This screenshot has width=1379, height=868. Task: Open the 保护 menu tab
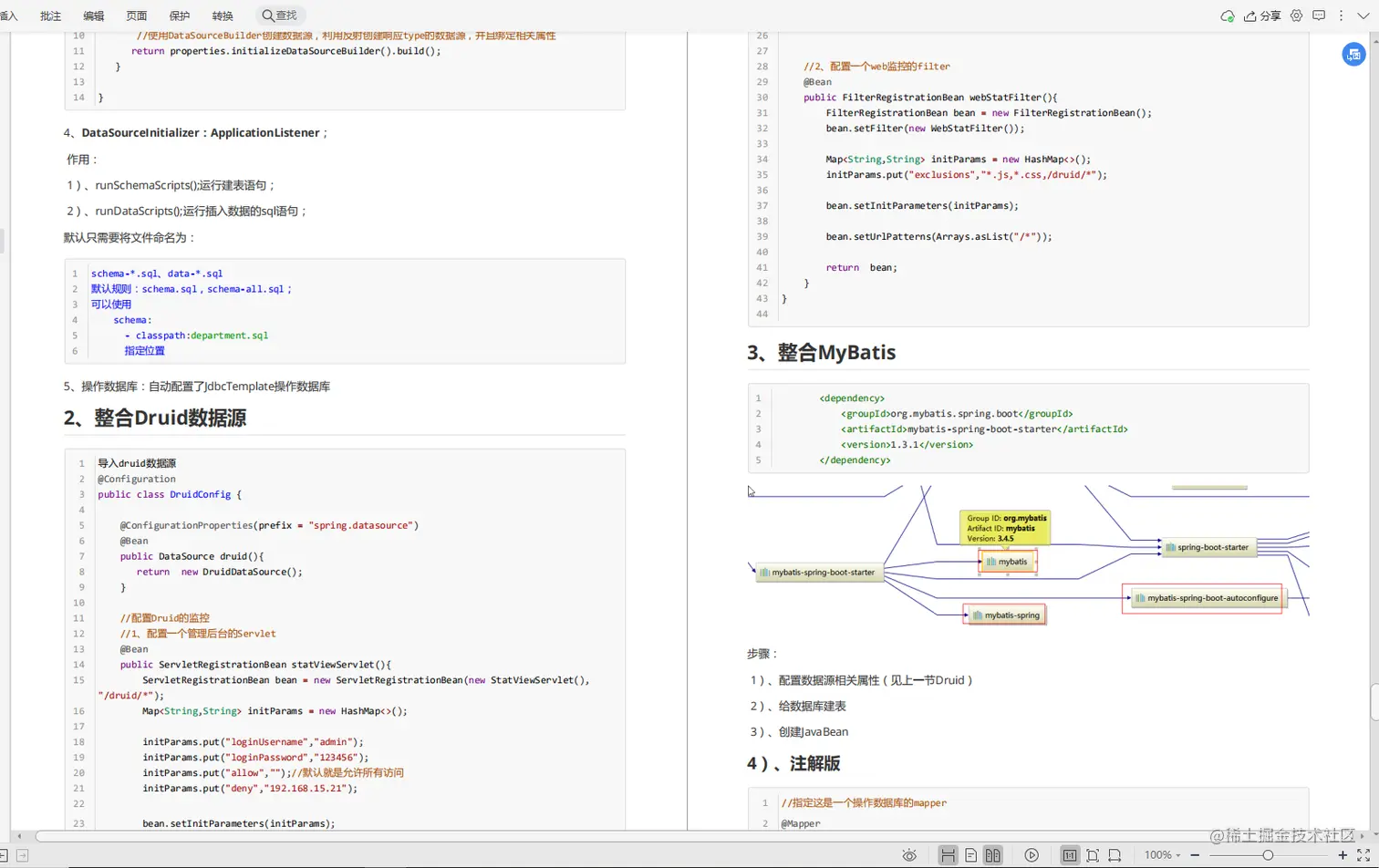180,16
